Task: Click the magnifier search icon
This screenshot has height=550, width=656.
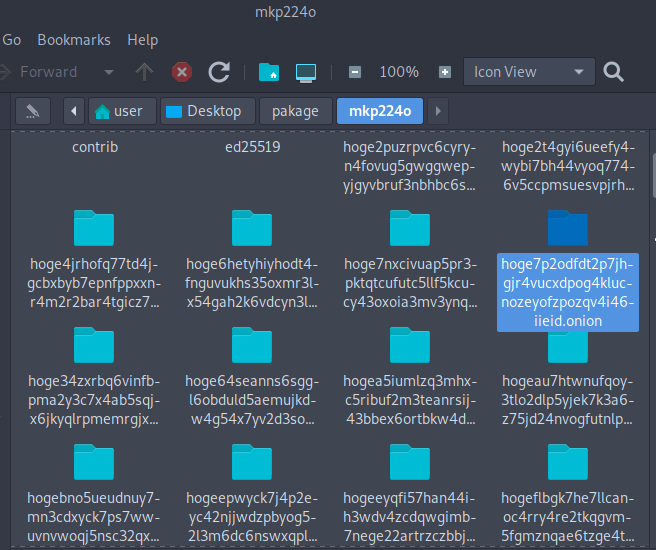Action: (x=614, y=72)
